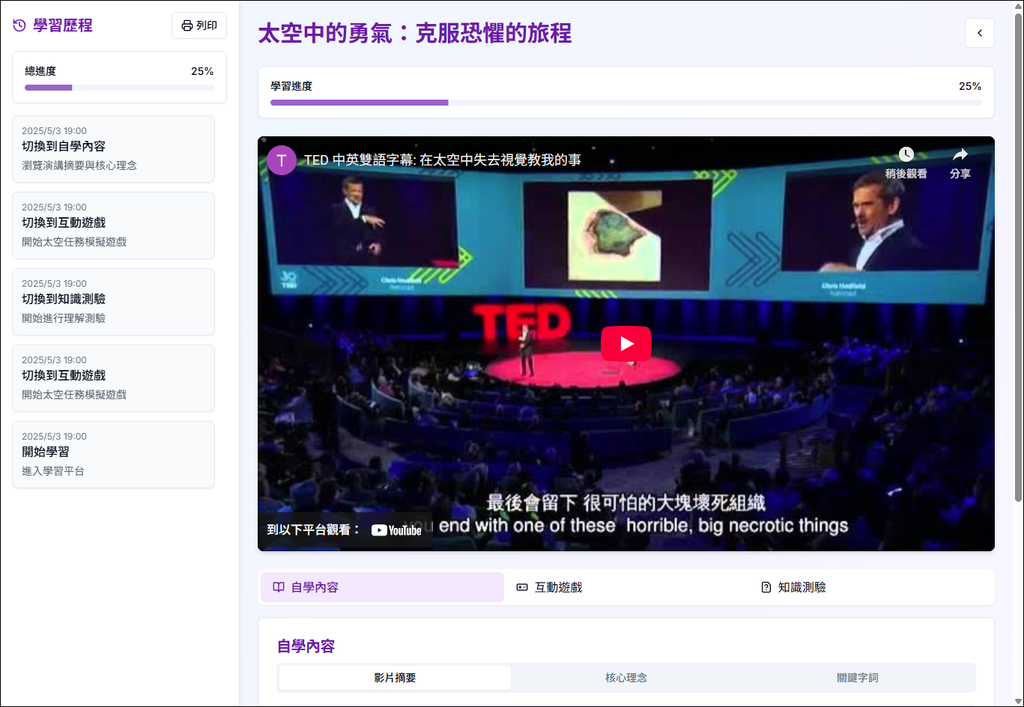Select the 自學內容 tab
This screenshot has height=707, width=1024.
[382, 587]
